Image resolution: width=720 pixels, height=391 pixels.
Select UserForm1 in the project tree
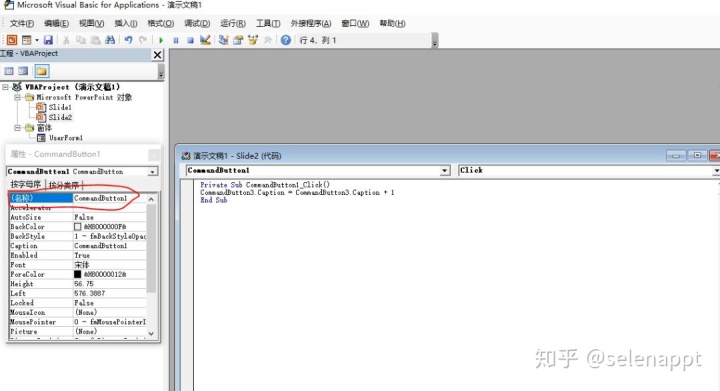(x=66, y=138)
